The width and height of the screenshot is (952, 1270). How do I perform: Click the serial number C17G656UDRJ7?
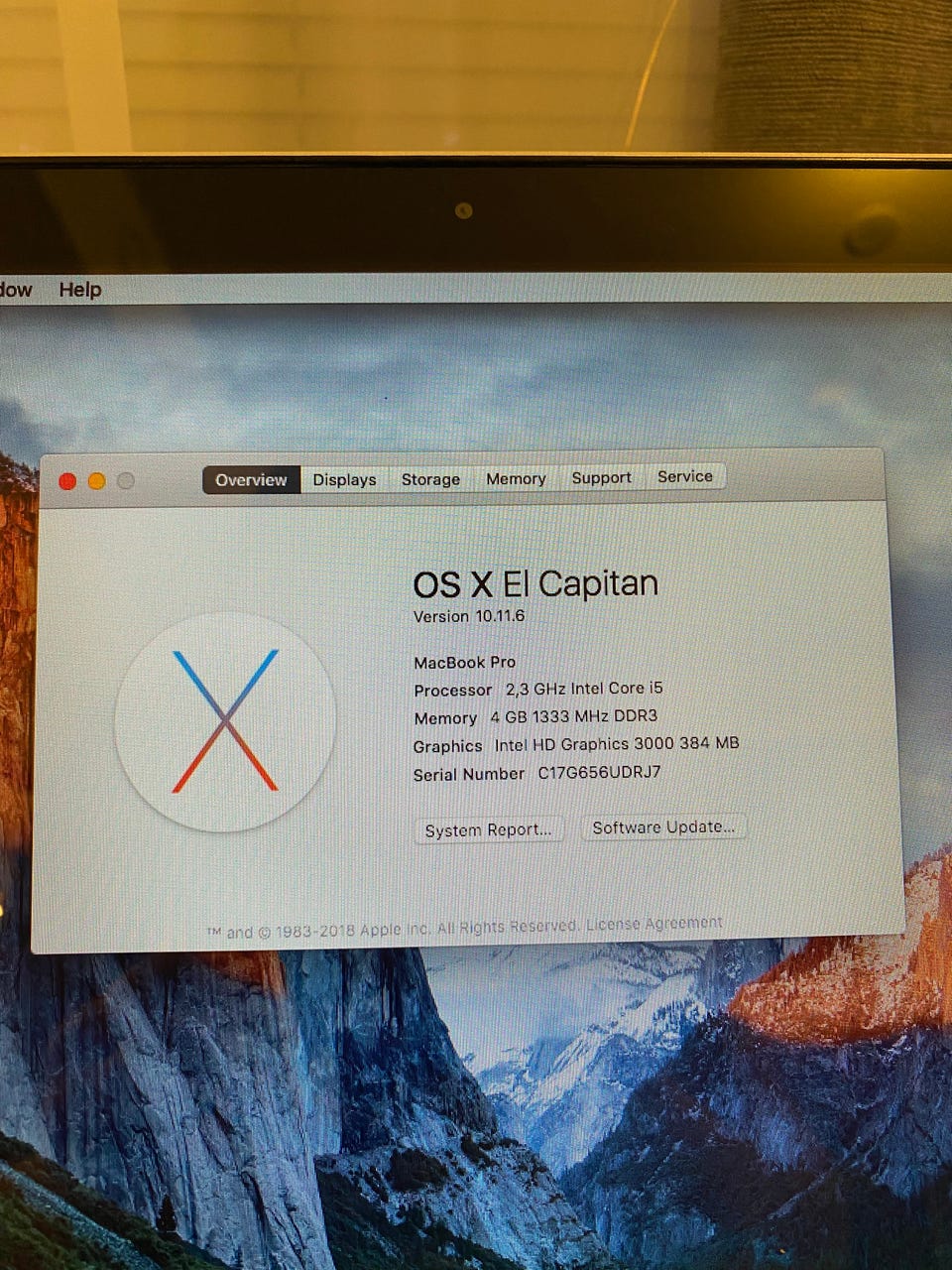[x=599, y=772]
